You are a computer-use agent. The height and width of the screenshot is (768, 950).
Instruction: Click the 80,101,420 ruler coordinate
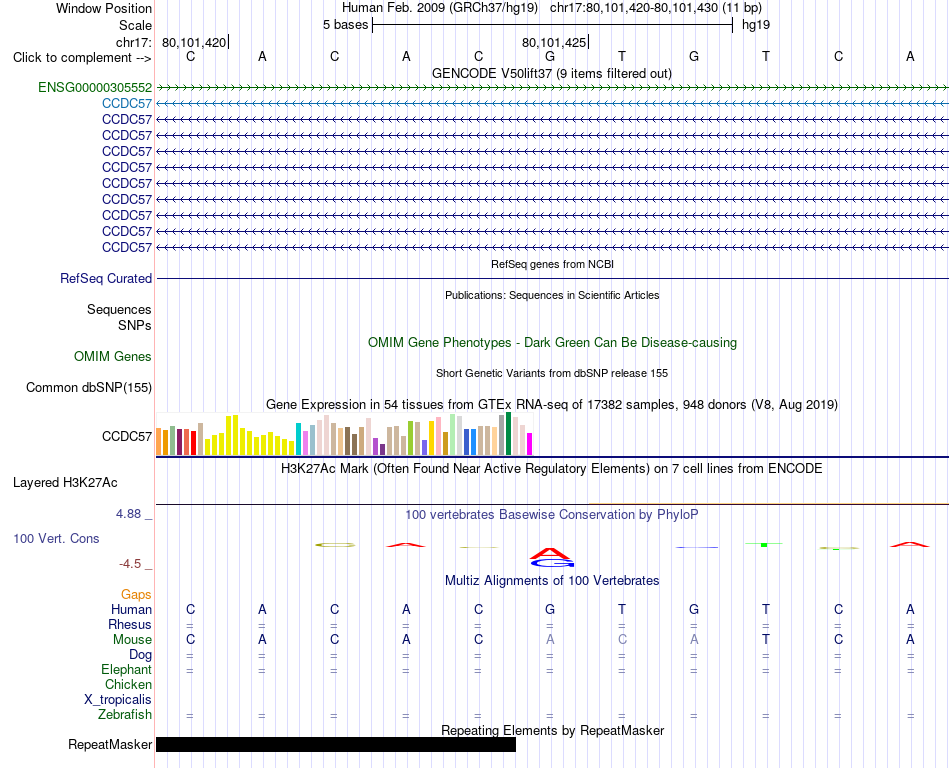(x=194, y=42)
